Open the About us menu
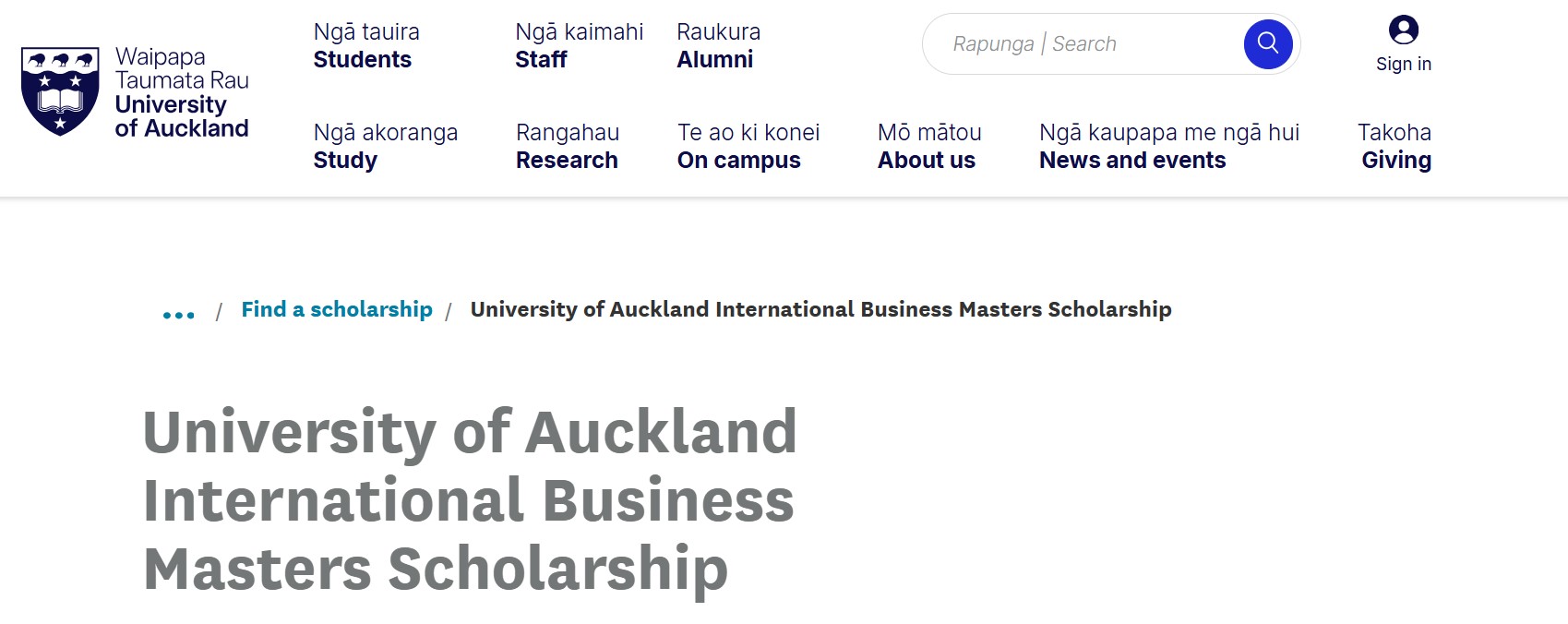1568x624 pixels. tap(926, 160)
